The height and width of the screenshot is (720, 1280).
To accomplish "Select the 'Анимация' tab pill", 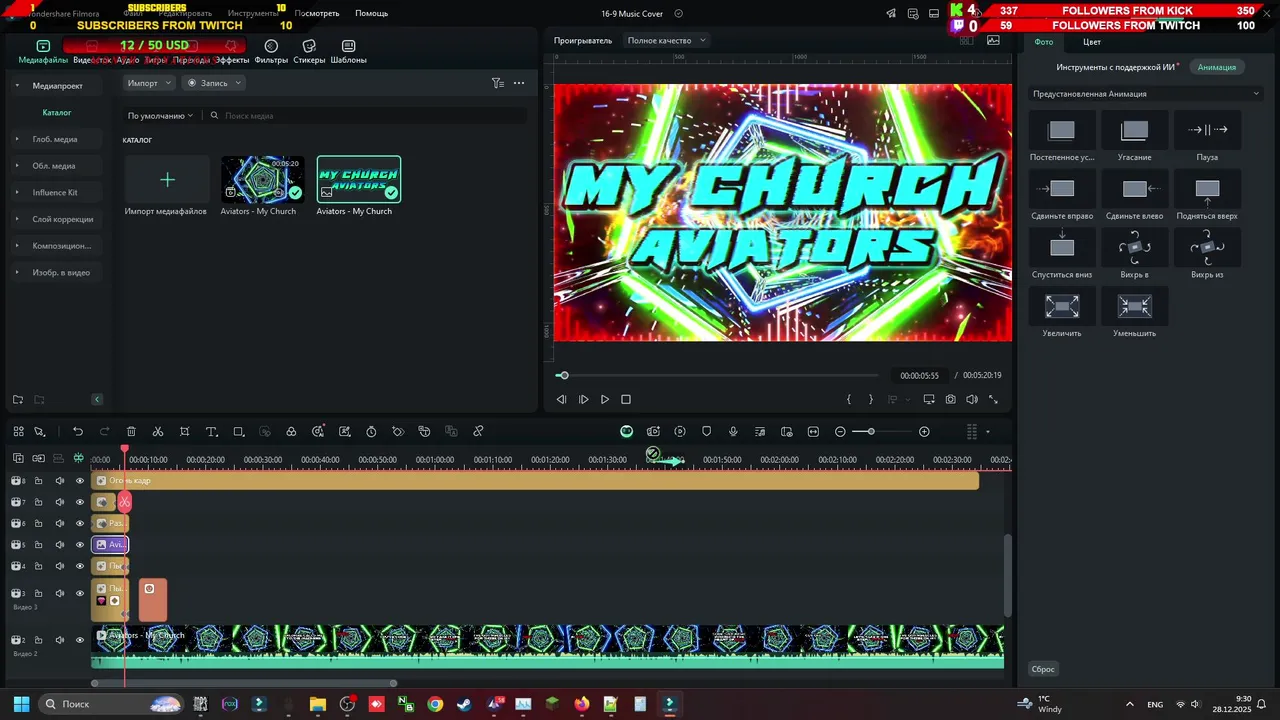I will (1217, 67).
